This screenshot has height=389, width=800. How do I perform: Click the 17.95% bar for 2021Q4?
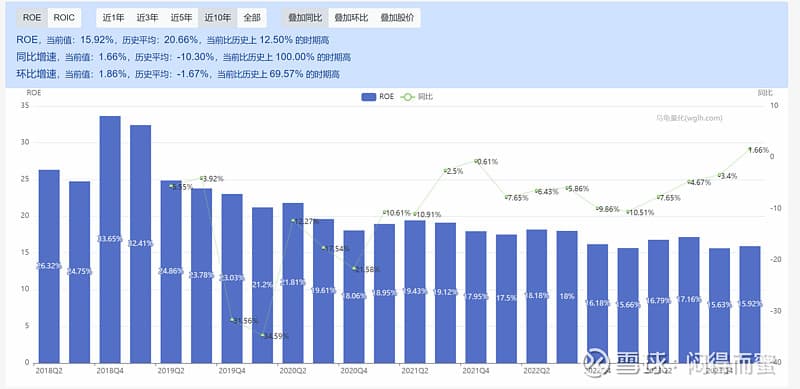(476, 297)
